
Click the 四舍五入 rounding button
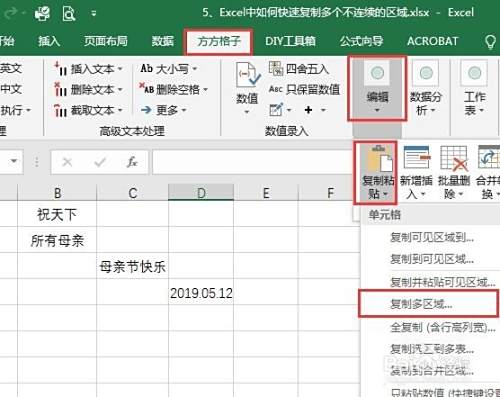pyautogui.click(x=299, y=69)
